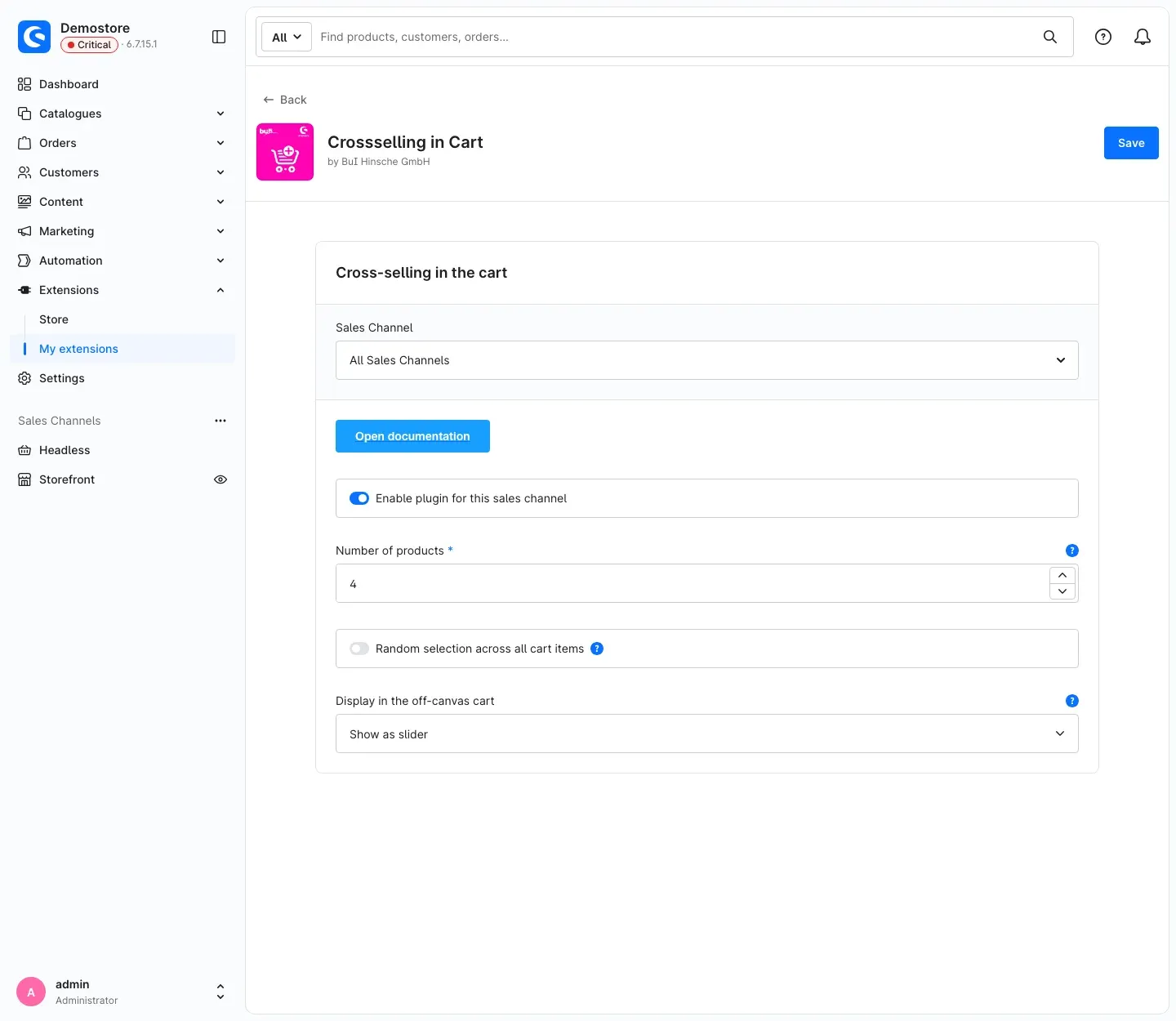Go to Content menu item

pyautogui.click(x=61, y=202)
